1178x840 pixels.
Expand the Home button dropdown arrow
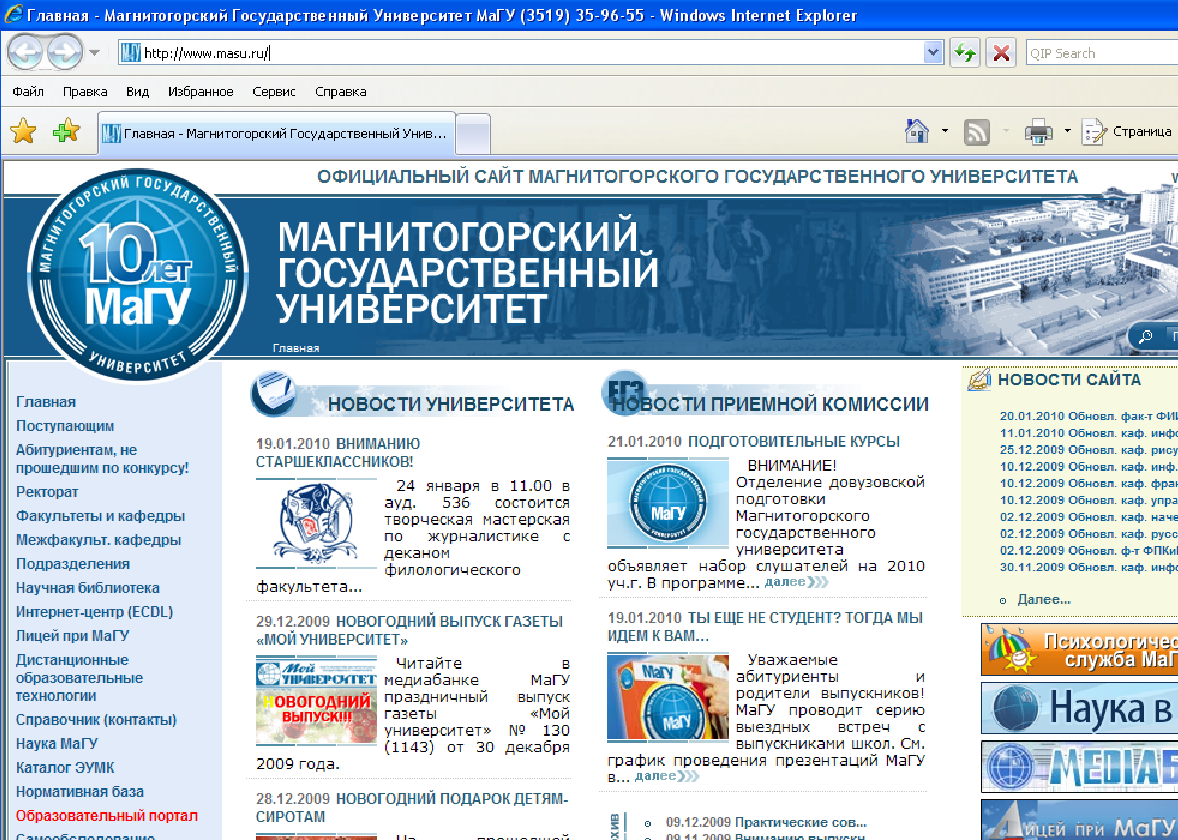944,131
